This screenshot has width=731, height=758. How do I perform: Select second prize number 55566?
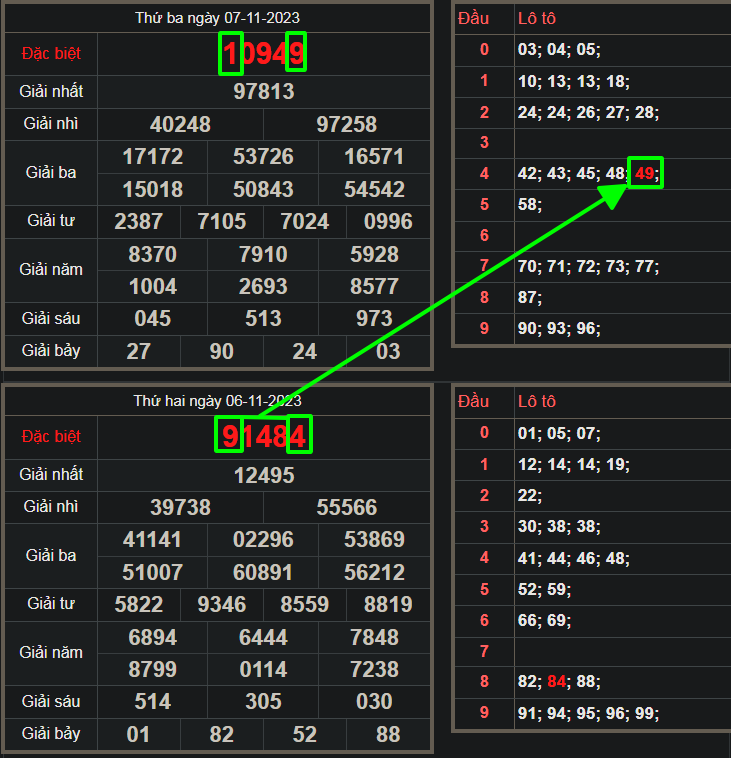[x=346, y=507]
